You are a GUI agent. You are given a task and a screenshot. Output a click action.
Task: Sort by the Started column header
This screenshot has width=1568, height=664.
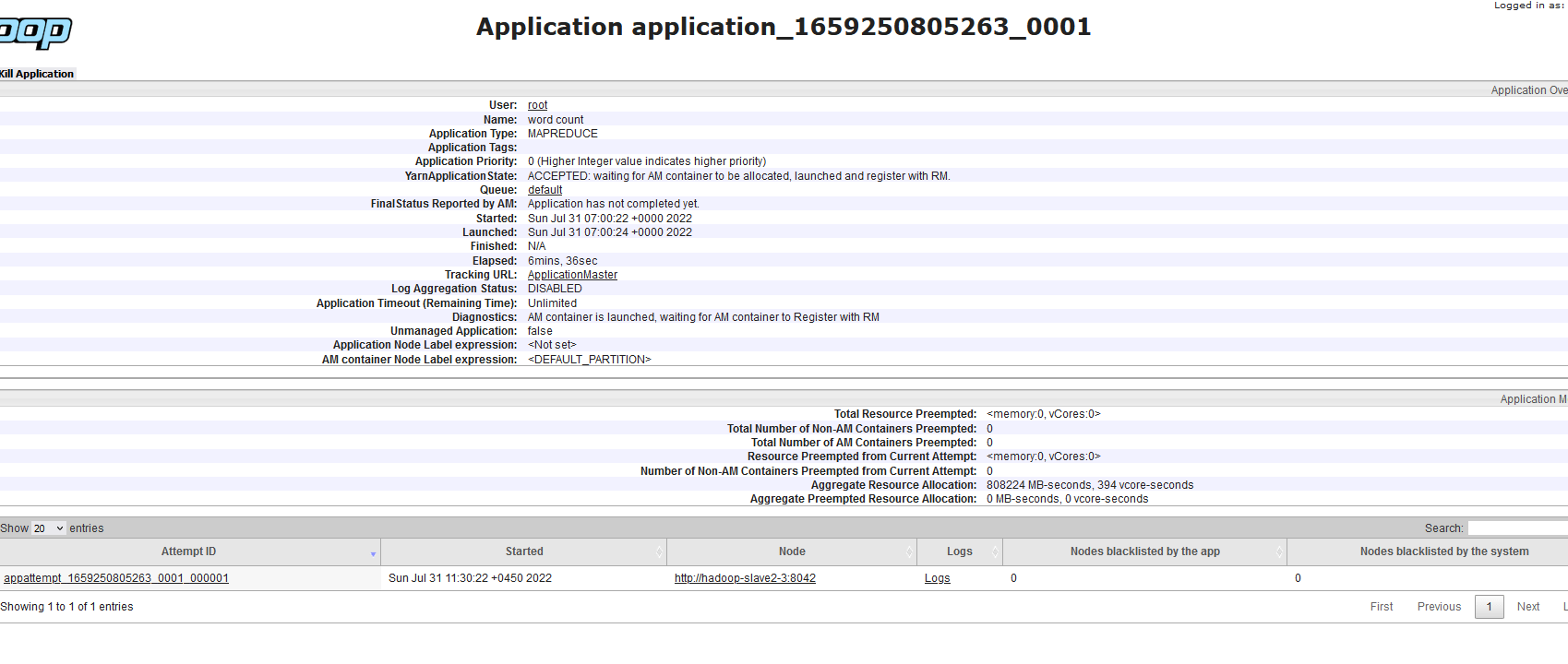523,551
